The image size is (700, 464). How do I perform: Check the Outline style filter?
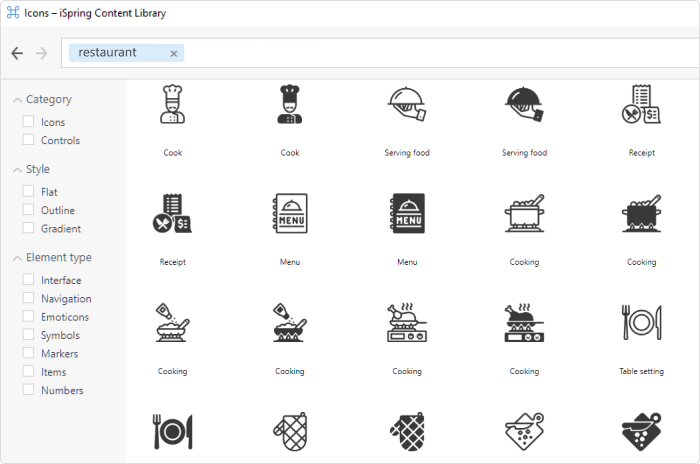tap(28, 209)
